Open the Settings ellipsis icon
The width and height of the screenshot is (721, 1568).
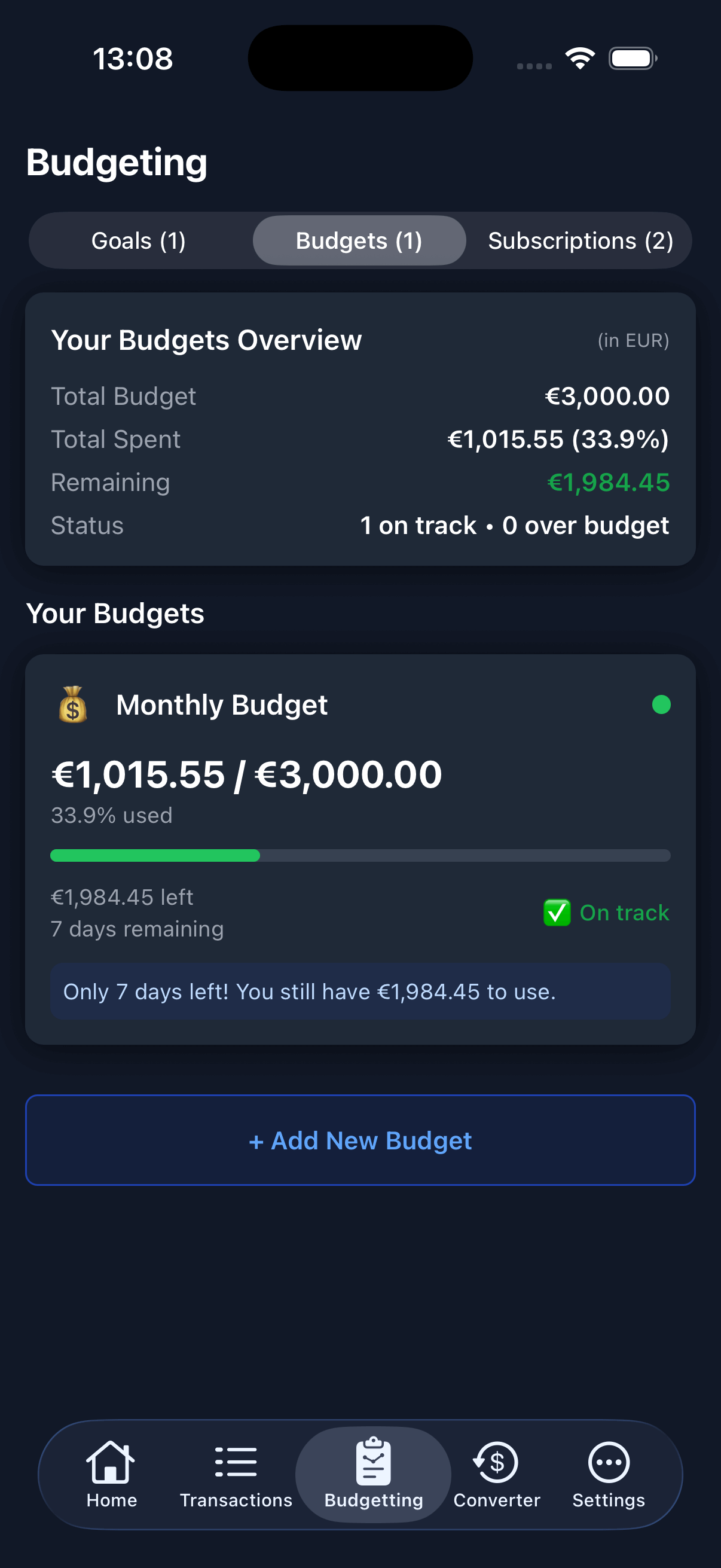609,1462
